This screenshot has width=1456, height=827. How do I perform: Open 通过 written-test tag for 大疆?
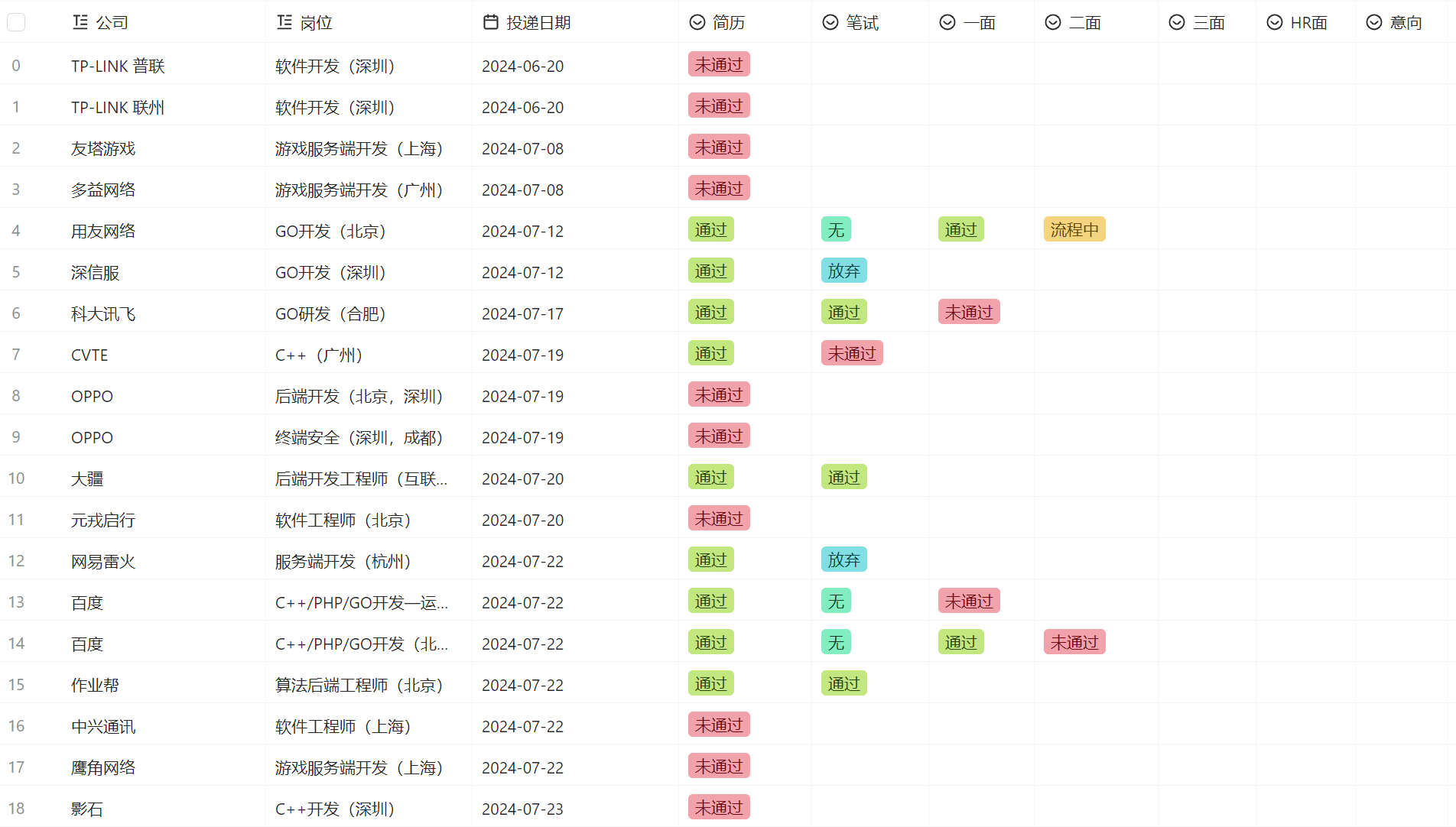tap(844, 477)
